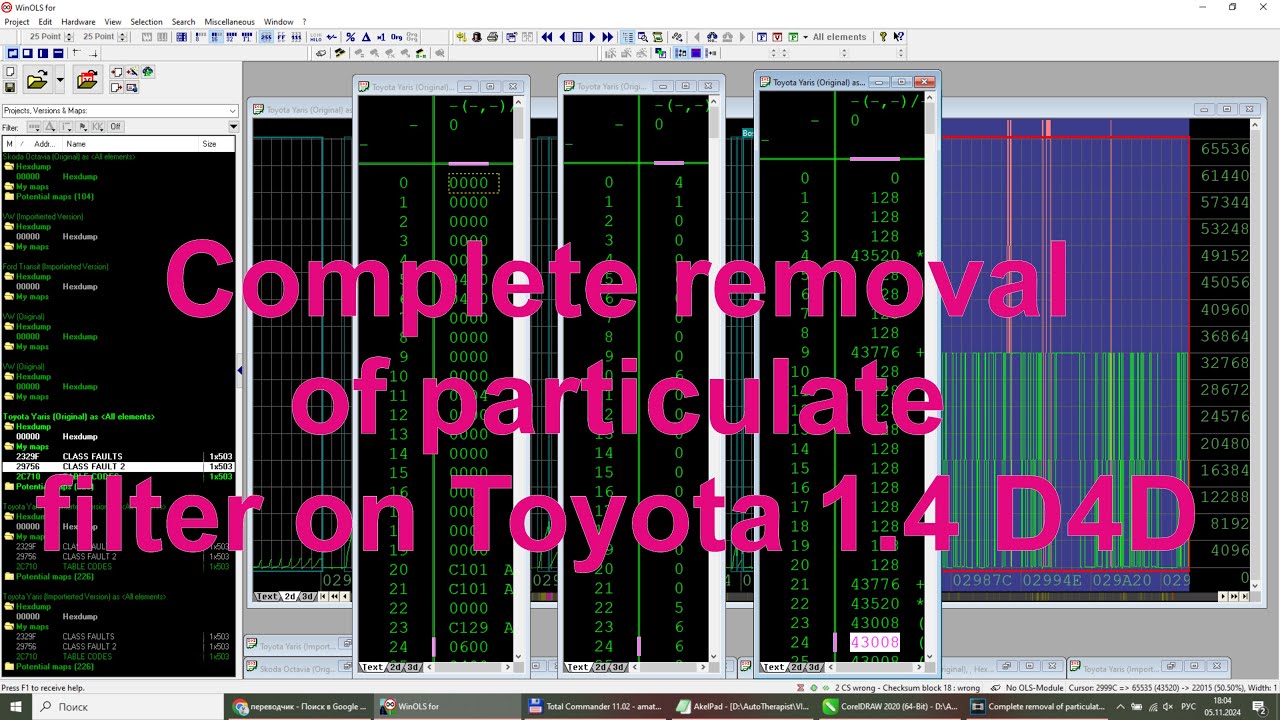Toggle the 255 decimal display button
This screenshot has height=720, width=1280.
tap(266, 37)
